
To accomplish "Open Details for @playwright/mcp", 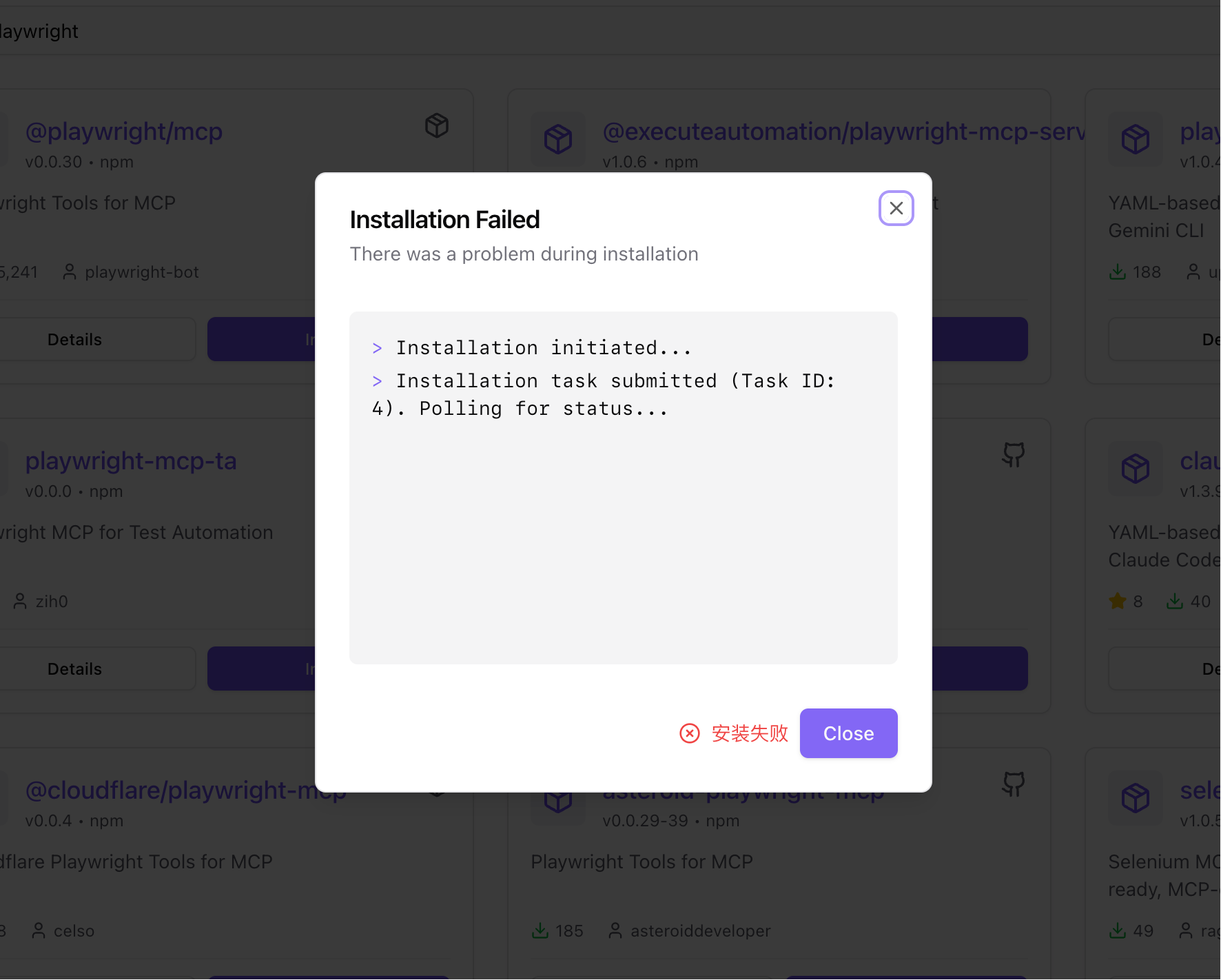I will click(x=74, y=339).
